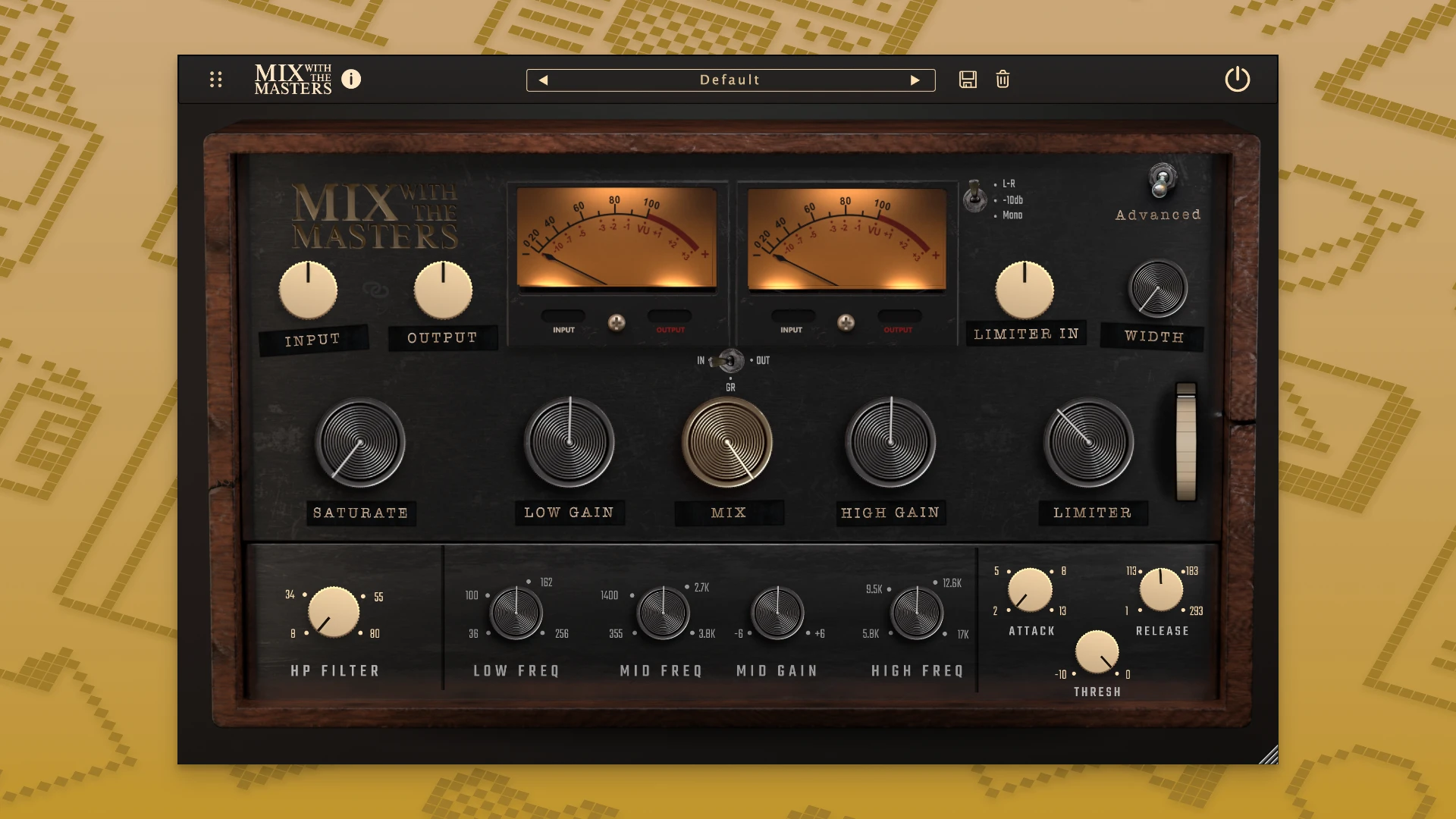Save the current preset with the floppy disk icon

[x=968, y=80]
